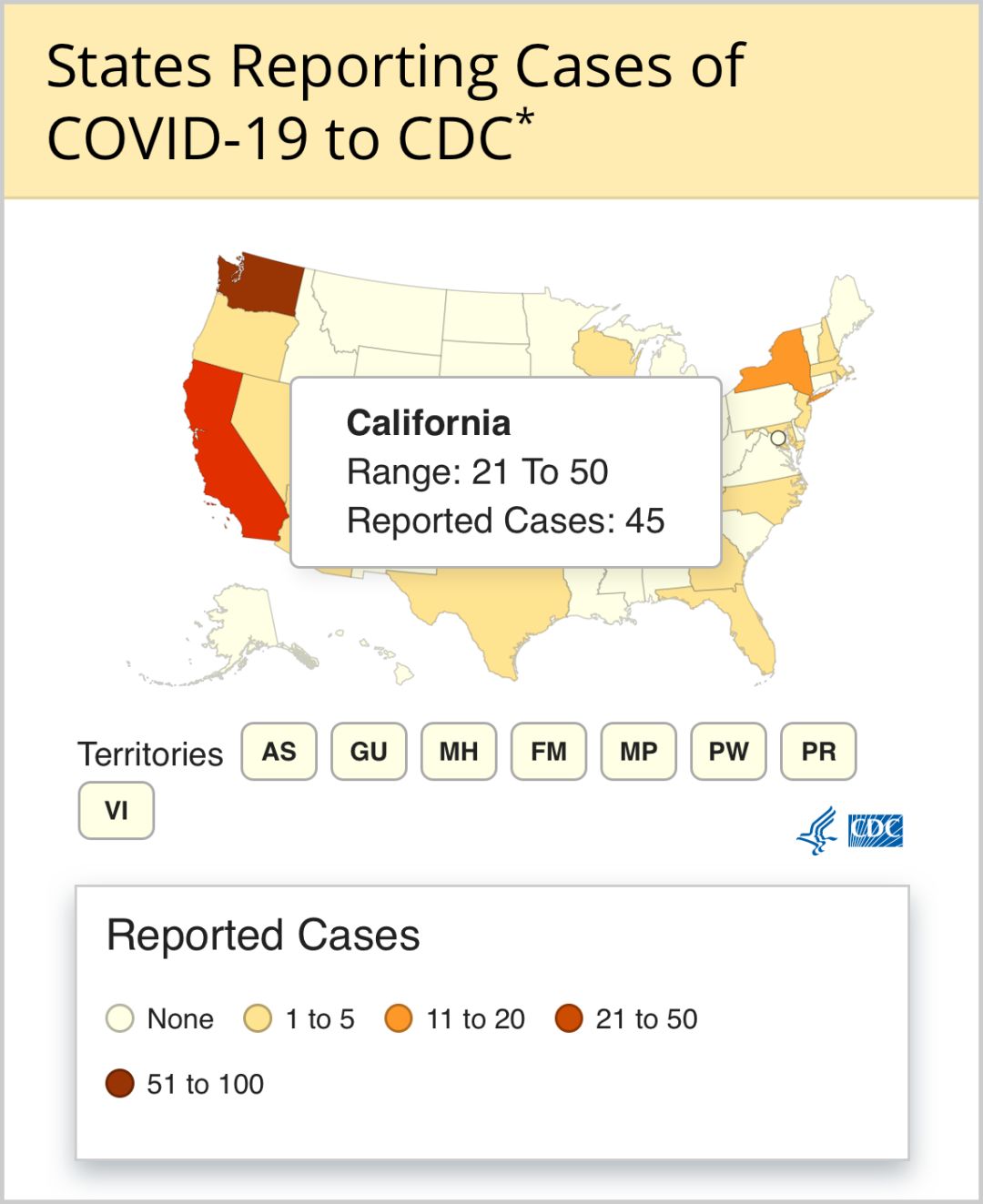Click the MH territory button
The height and width of the screenshot is (1204, 983).
pyautogui.click(x=459, y=752)
